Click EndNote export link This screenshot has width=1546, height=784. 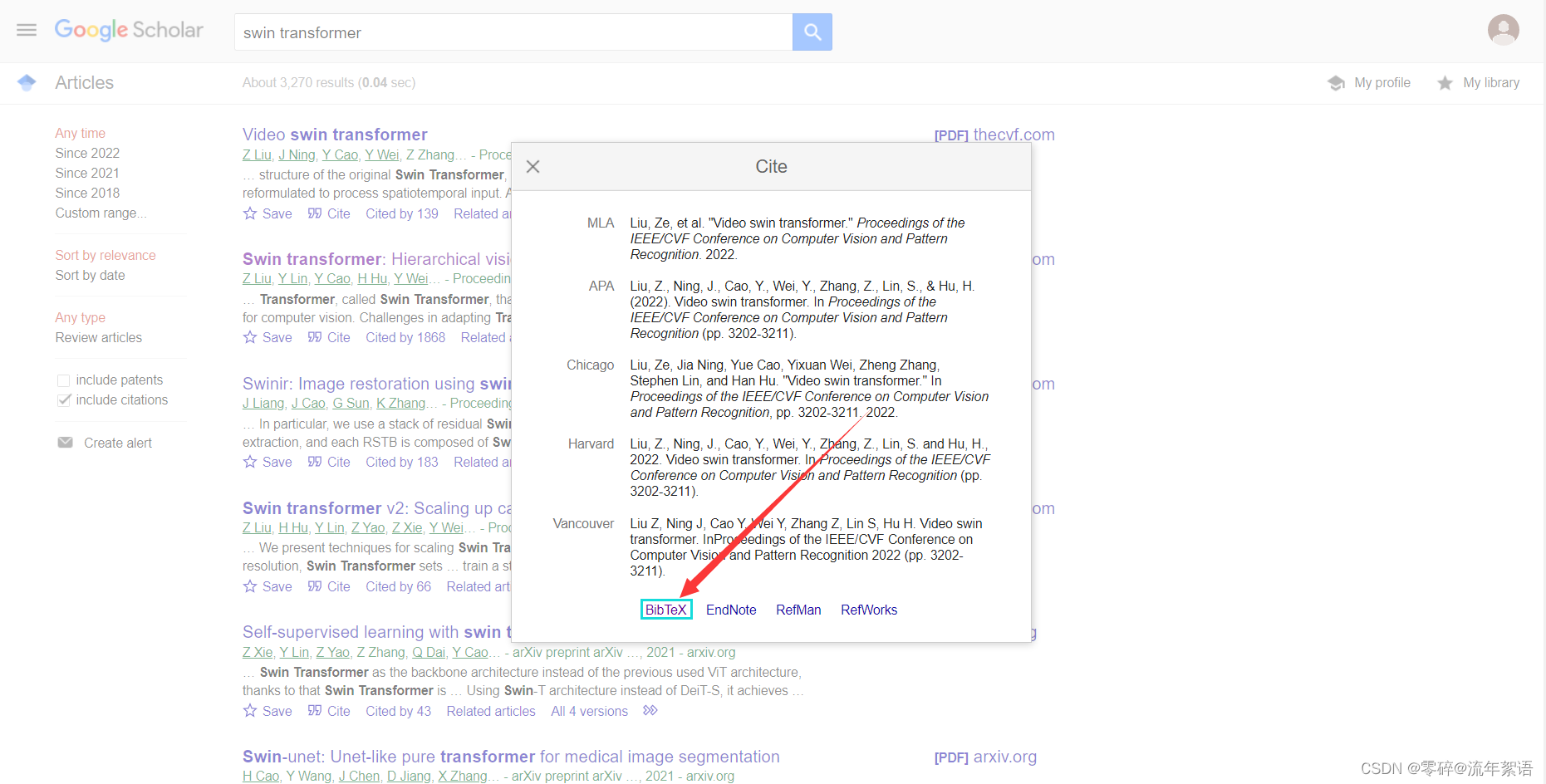pos(731,610)
